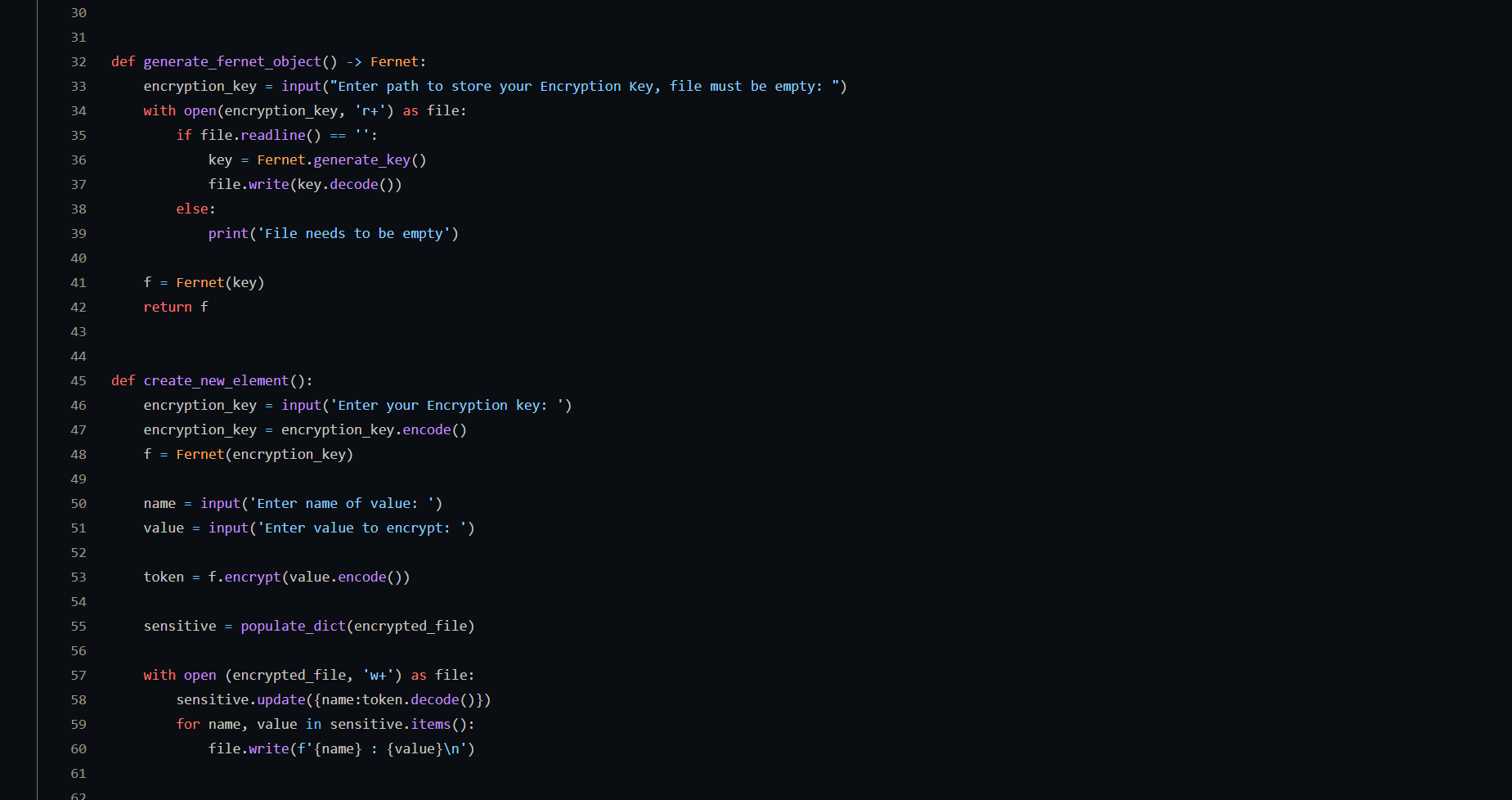The width and height of the screenshot is (1512, 800).
Task: Click line number 60
Action: point(79,749)
